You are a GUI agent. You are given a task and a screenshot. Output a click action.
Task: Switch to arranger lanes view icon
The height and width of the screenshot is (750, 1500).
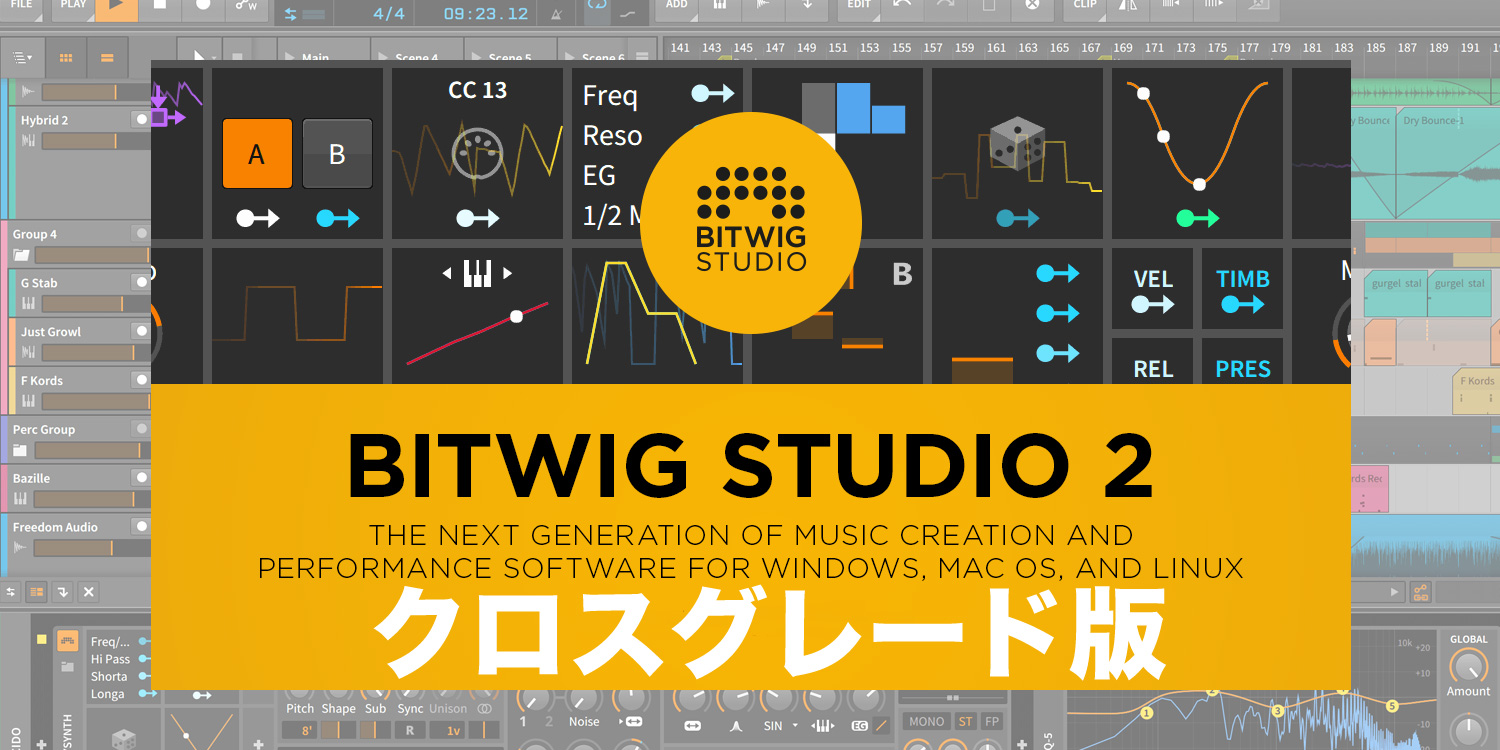coord(107,58)
